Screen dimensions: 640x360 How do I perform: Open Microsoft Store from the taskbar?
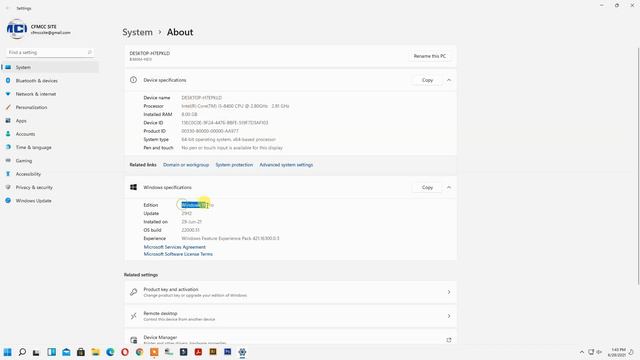click(x=81, y=352)
